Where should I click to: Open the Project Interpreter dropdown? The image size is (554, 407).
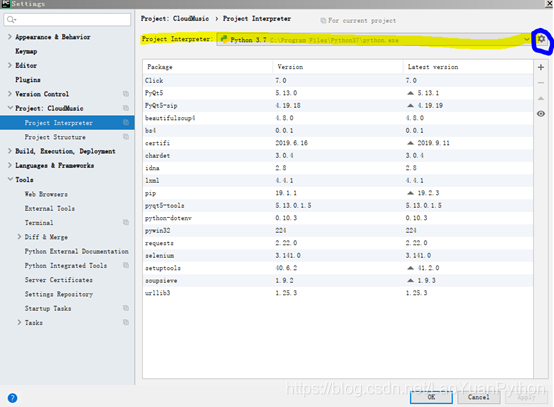tap(374, 40)
